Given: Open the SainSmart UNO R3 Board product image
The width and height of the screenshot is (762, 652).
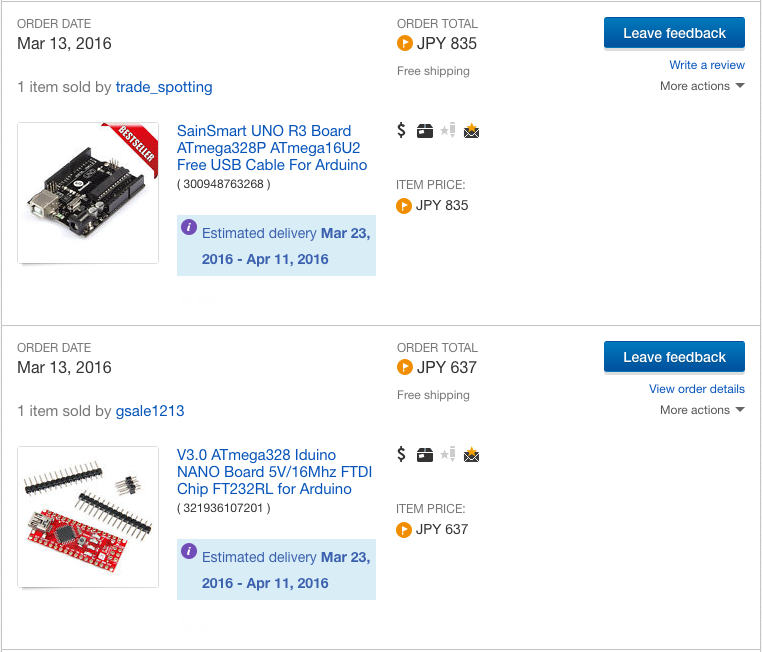Looking at the screenshot, I should pos(88,193).
